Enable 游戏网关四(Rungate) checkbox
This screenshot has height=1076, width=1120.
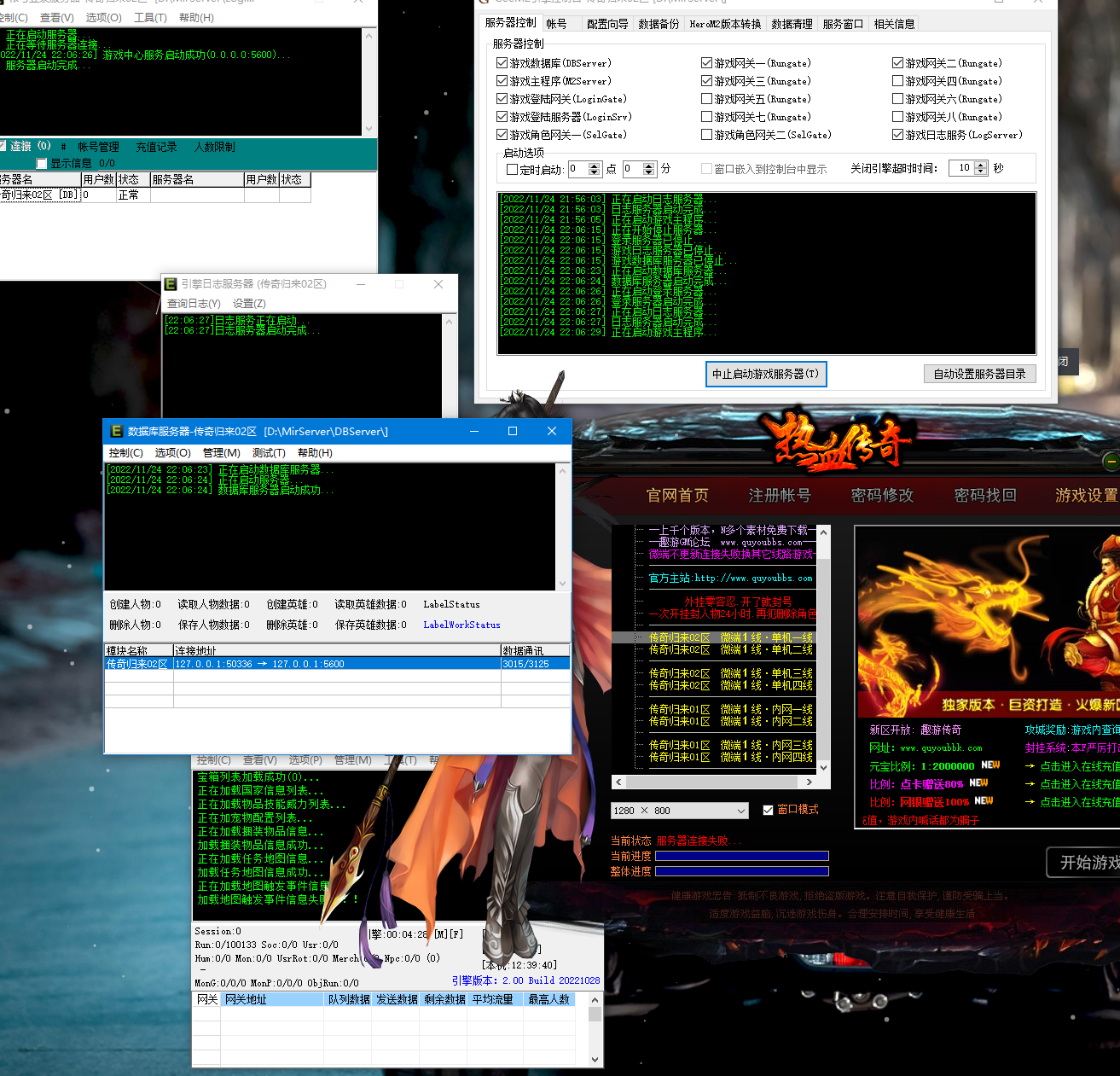[897, 81]
